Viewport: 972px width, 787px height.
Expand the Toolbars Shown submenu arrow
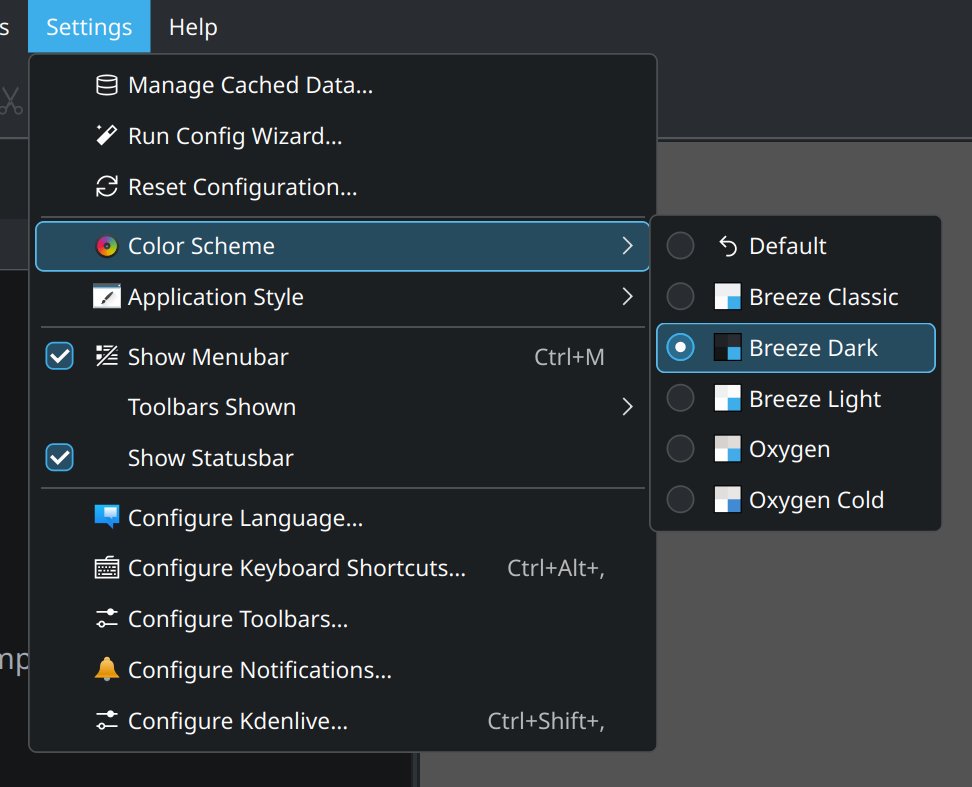click(627, 407)
